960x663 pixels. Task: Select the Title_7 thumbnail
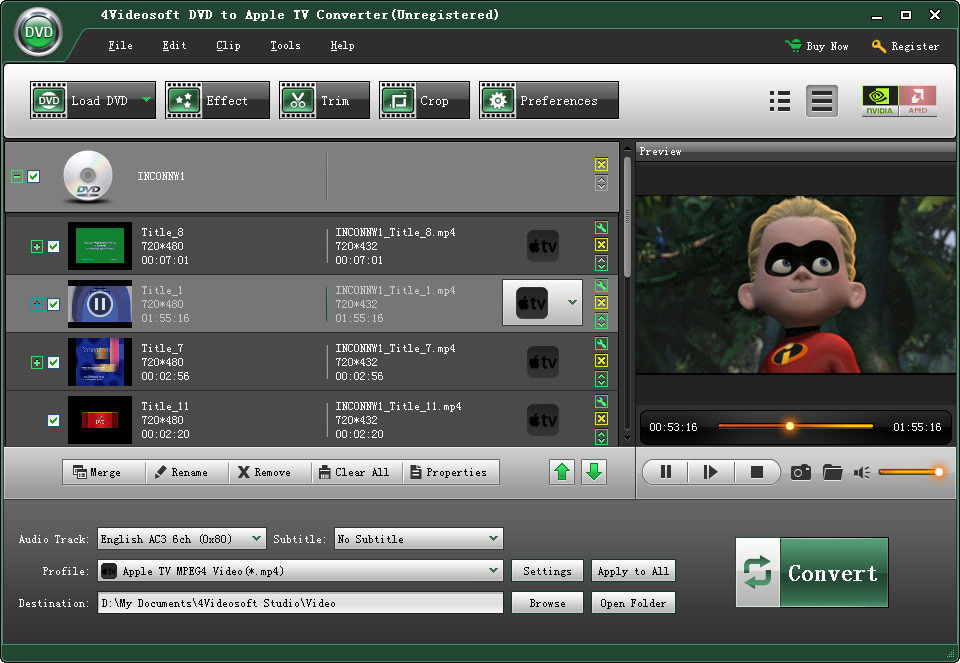pos(100,362)
